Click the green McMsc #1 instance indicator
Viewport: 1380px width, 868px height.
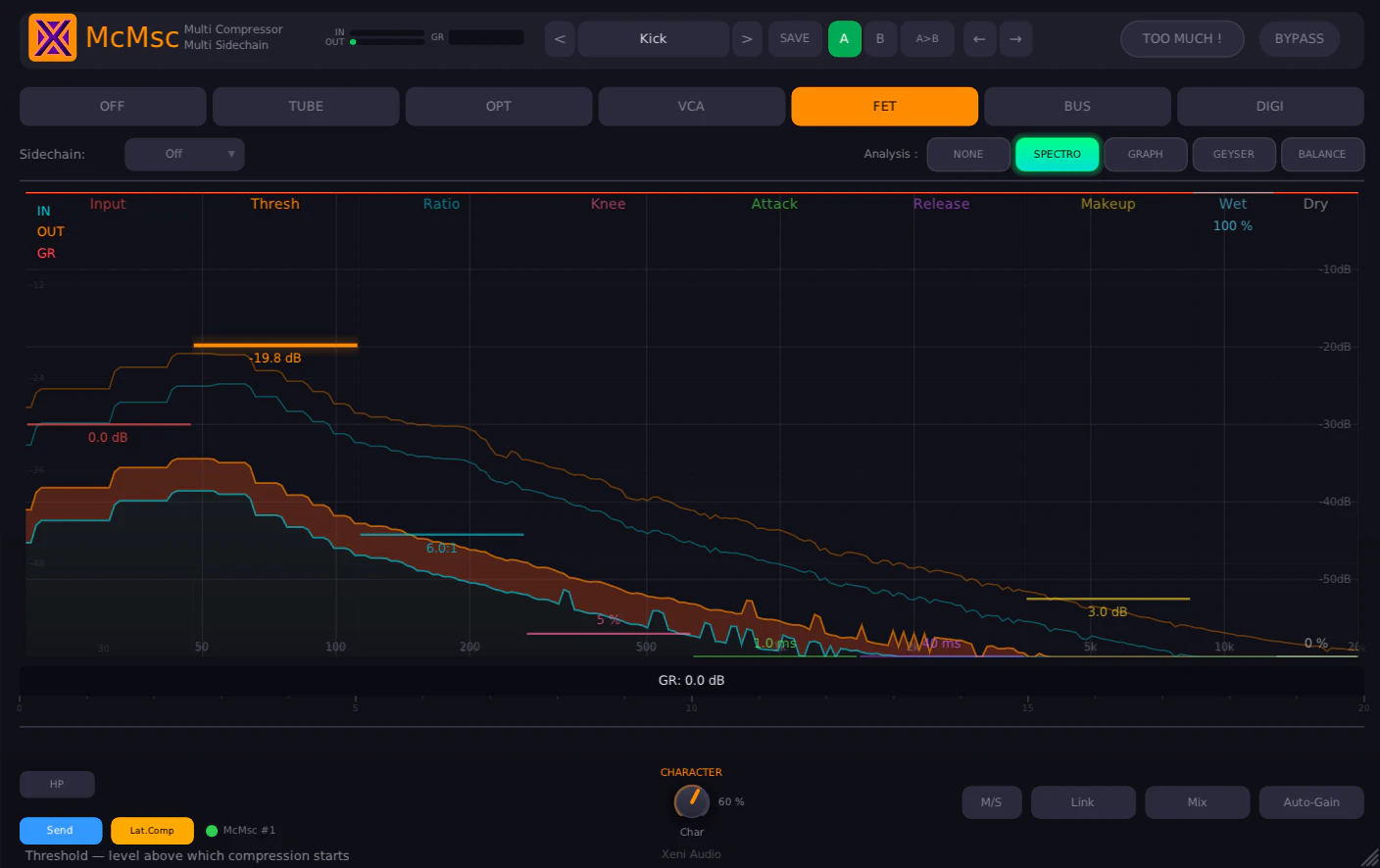(212, 831)
